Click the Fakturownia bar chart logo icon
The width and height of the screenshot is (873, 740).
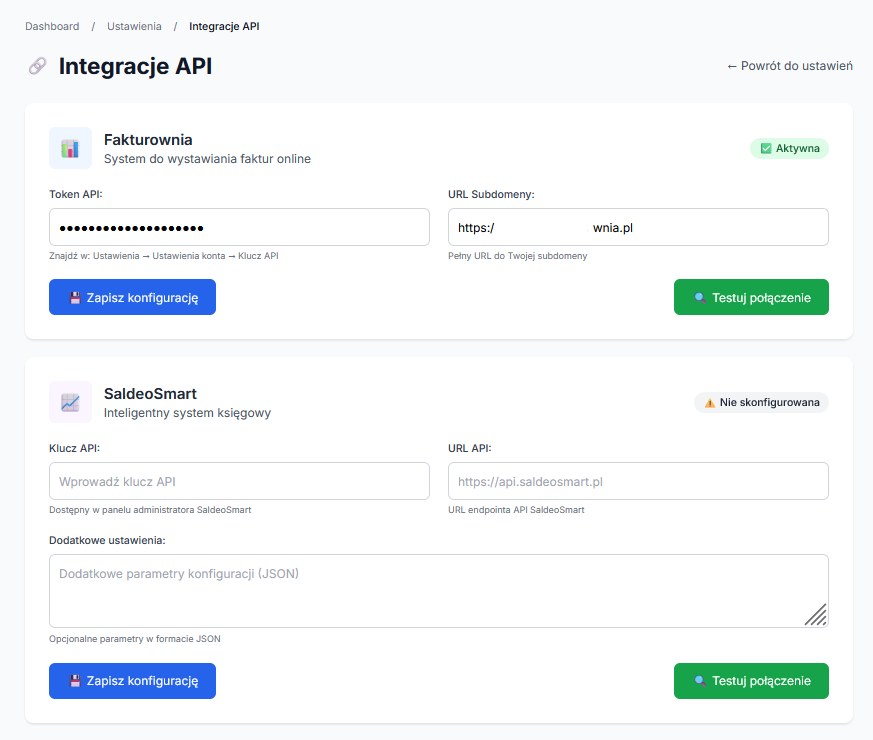coord(70,148)
